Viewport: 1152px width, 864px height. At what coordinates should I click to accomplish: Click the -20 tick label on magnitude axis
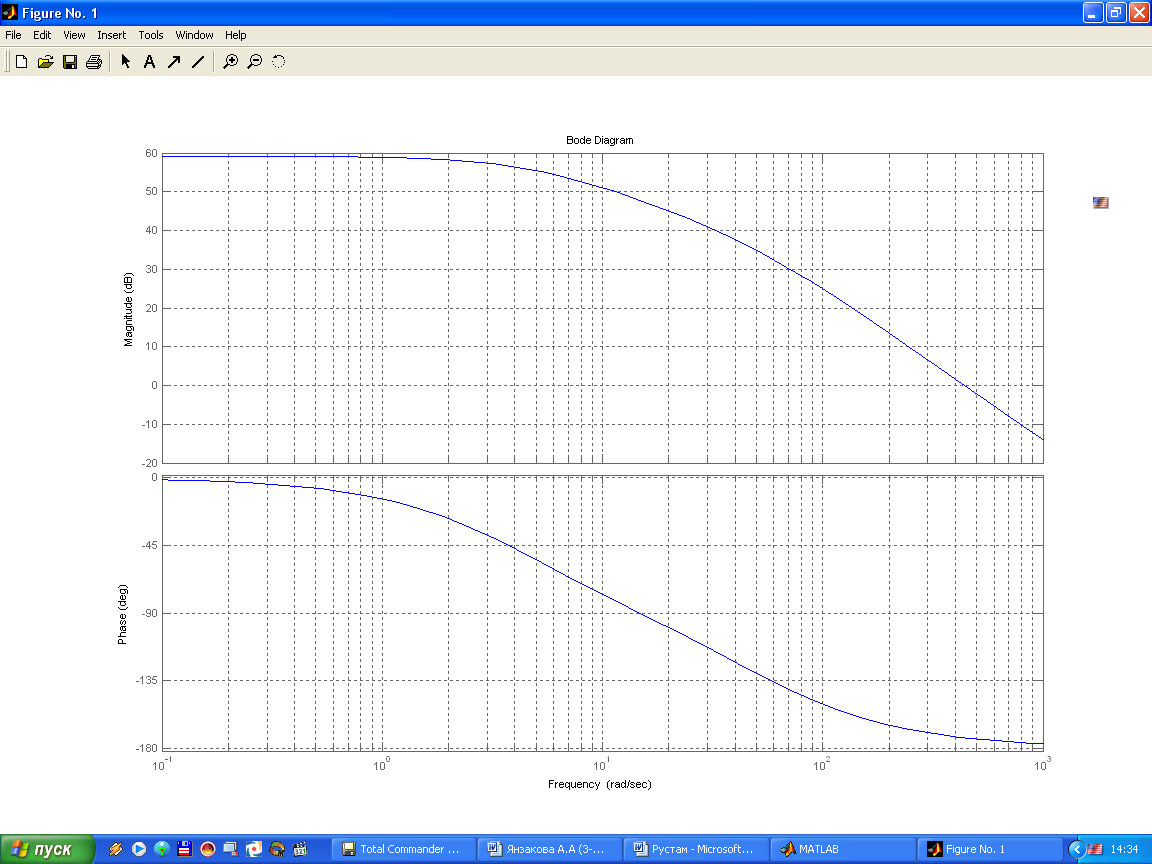(x=149, y=463)
